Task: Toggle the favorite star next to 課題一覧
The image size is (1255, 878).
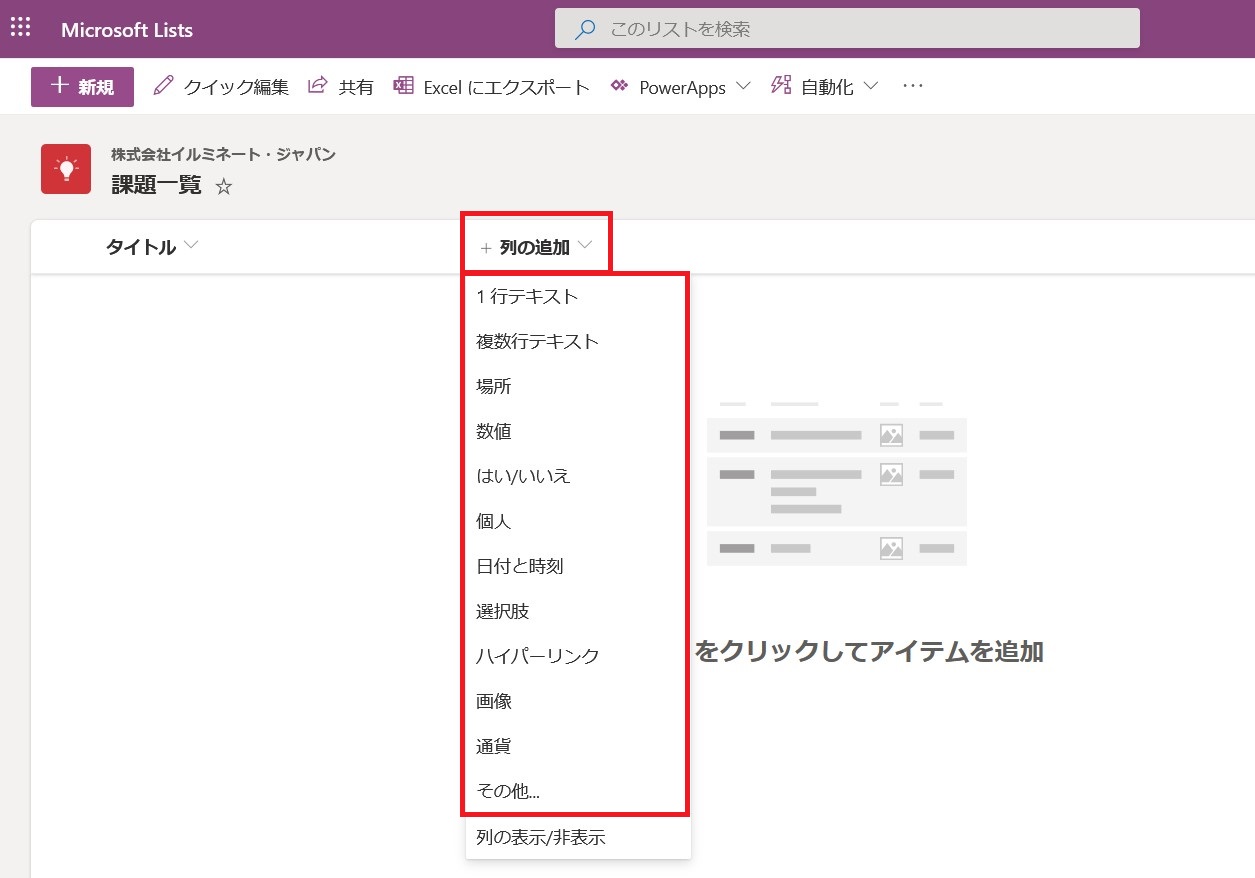Action: tap(224, 186)
